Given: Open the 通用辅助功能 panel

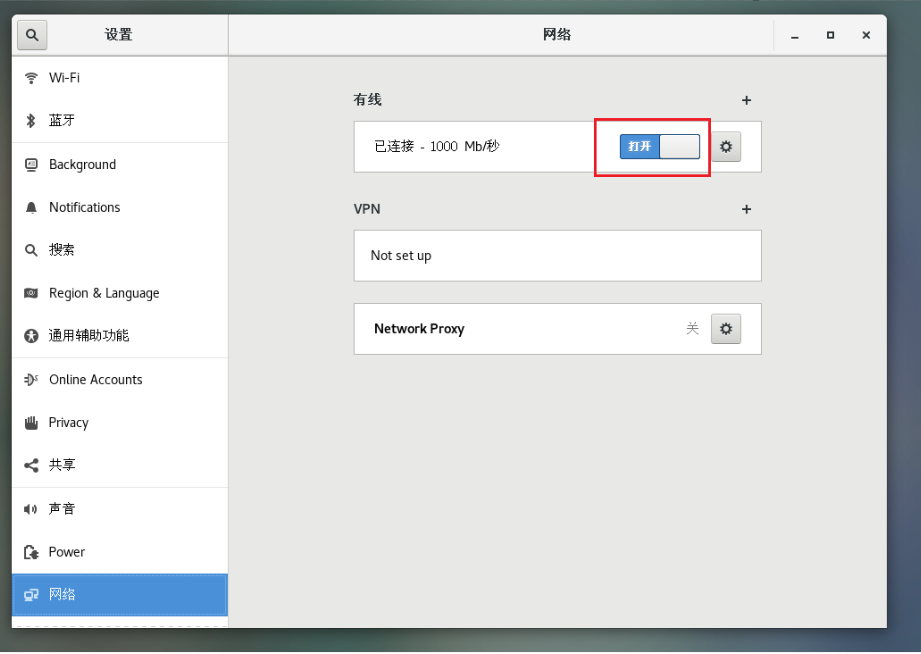Looking at the screenshot, I should click(x=120, y=336).
